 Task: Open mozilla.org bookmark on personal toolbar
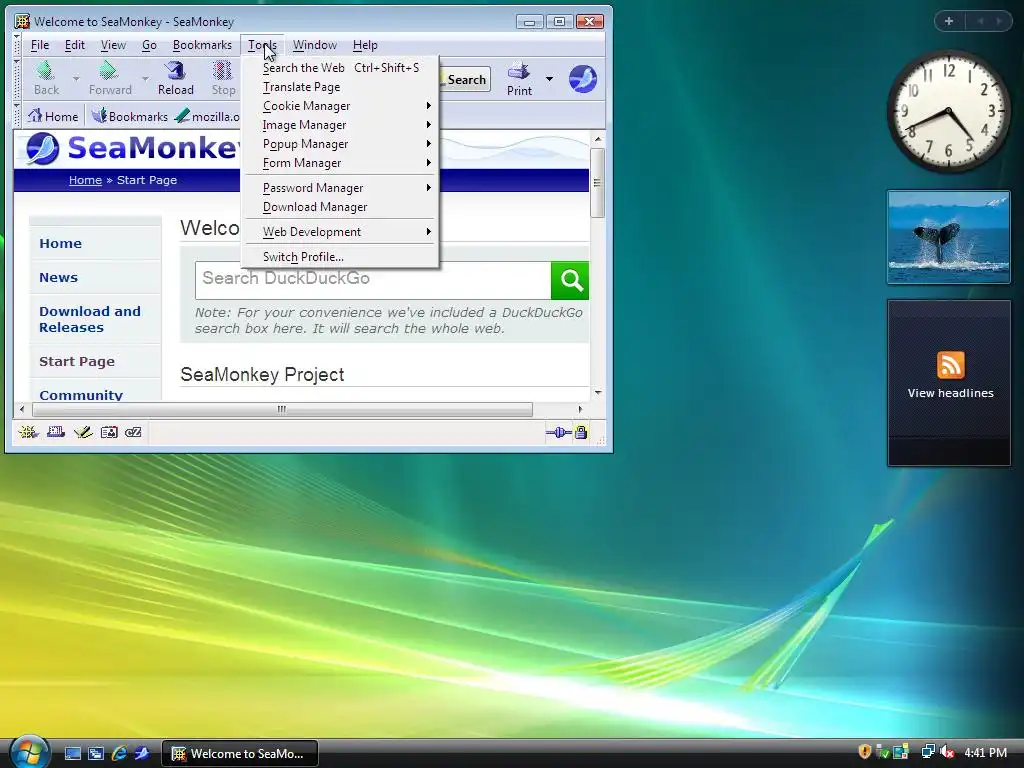point(208,116)
